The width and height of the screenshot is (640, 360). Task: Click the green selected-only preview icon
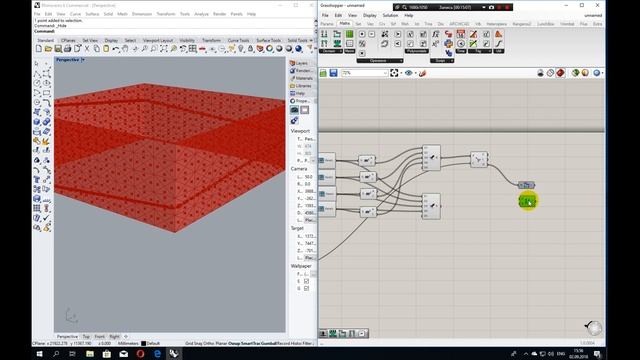point(575,73)
